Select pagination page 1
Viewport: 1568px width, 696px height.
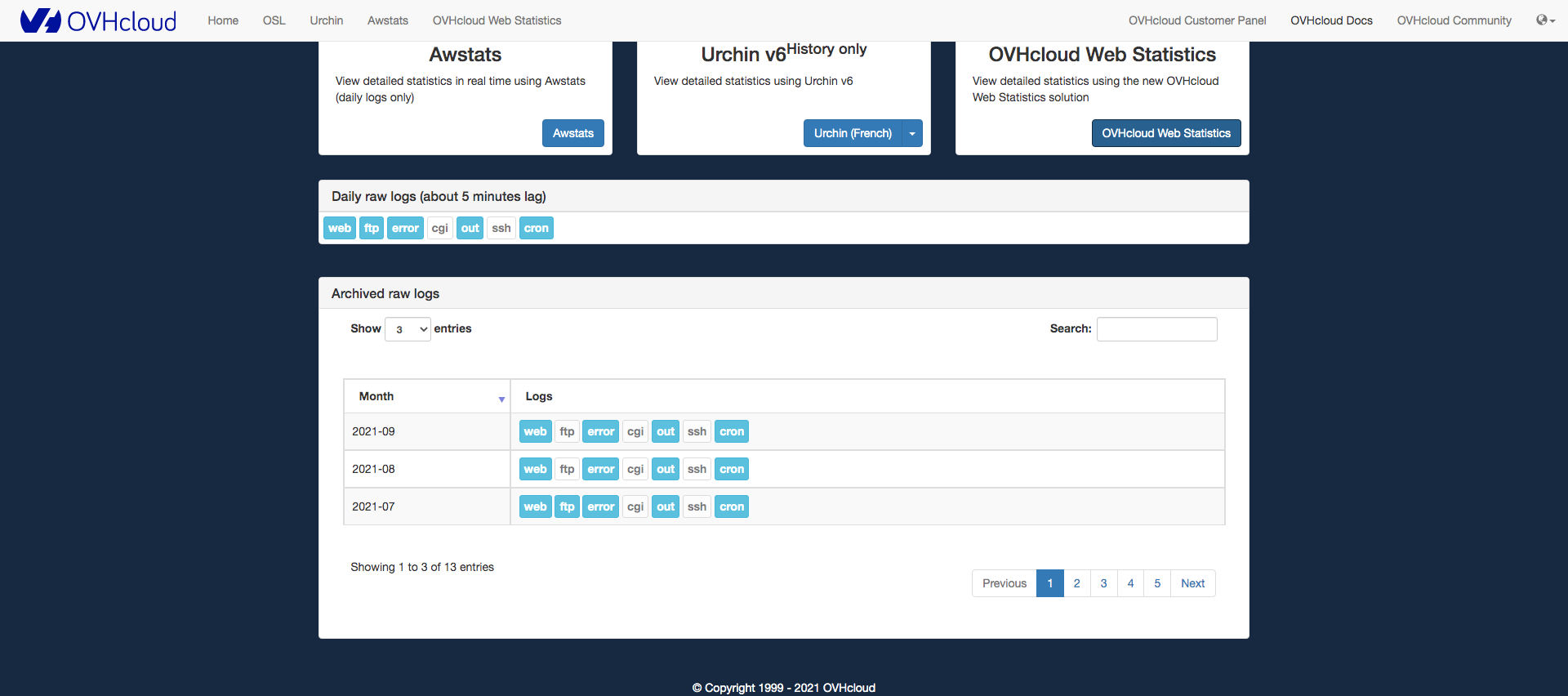point(1050,583)
